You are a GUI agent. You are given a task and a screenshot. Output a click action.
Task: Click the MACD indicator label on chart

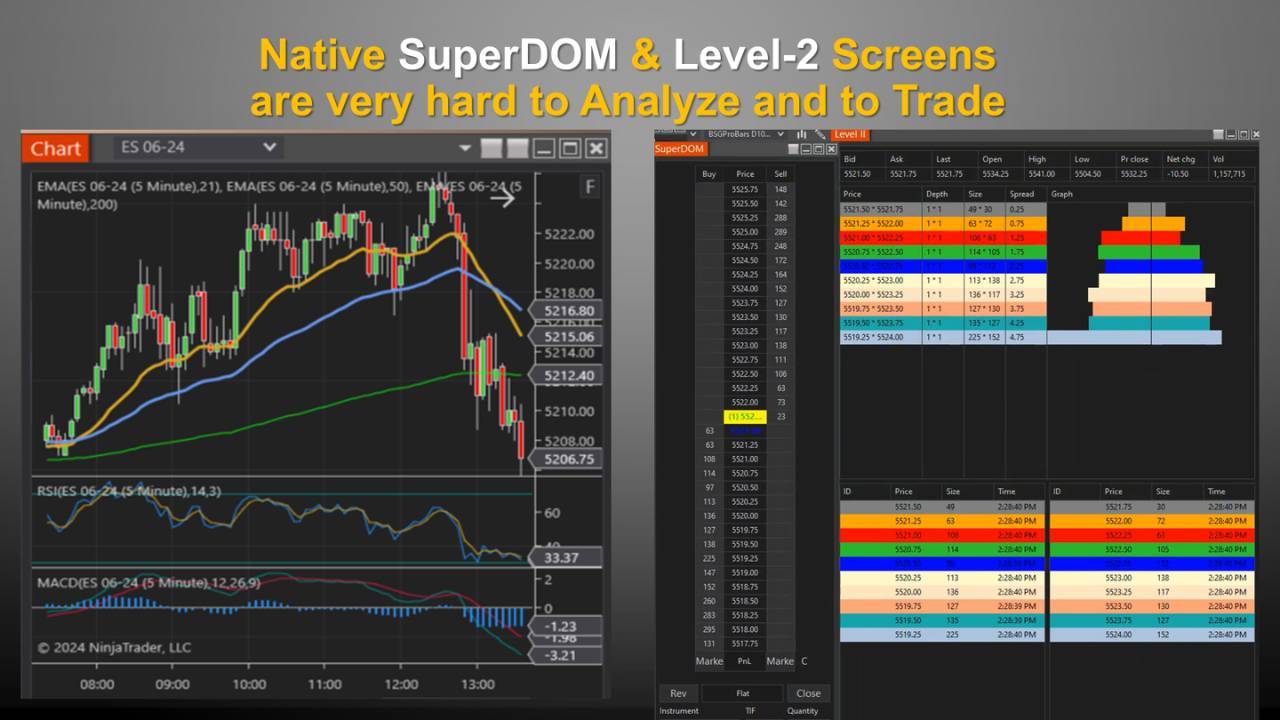150,583
